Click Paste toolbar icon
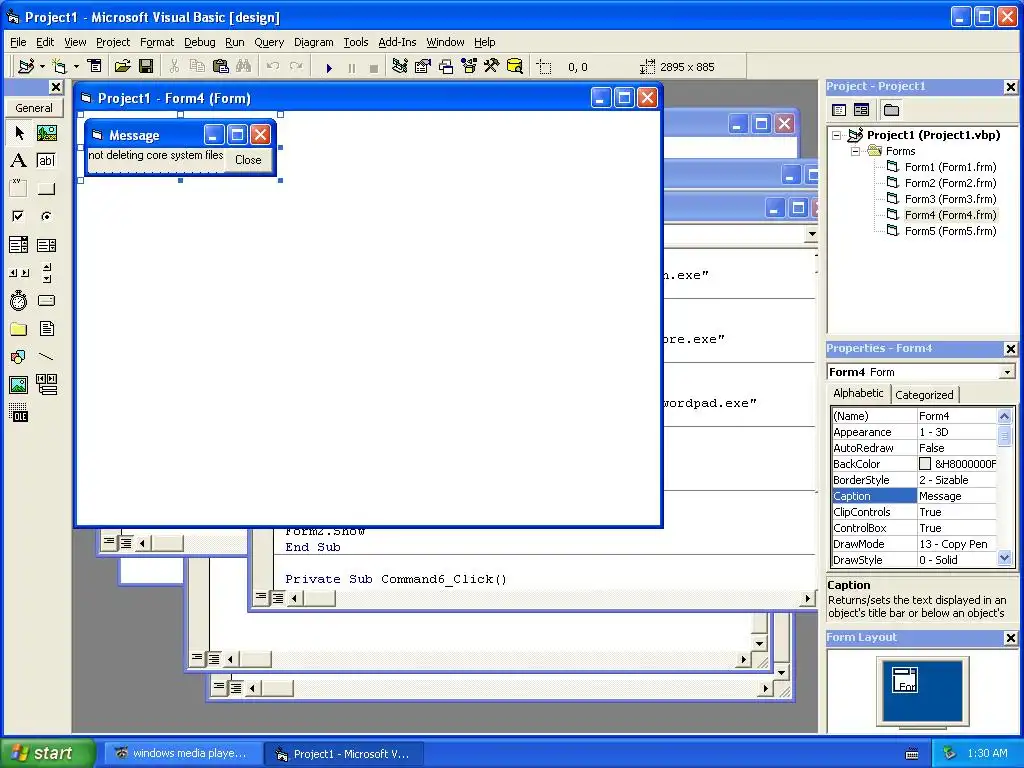This screenshot has height=768, width=1024. click(x=221, y=67)
